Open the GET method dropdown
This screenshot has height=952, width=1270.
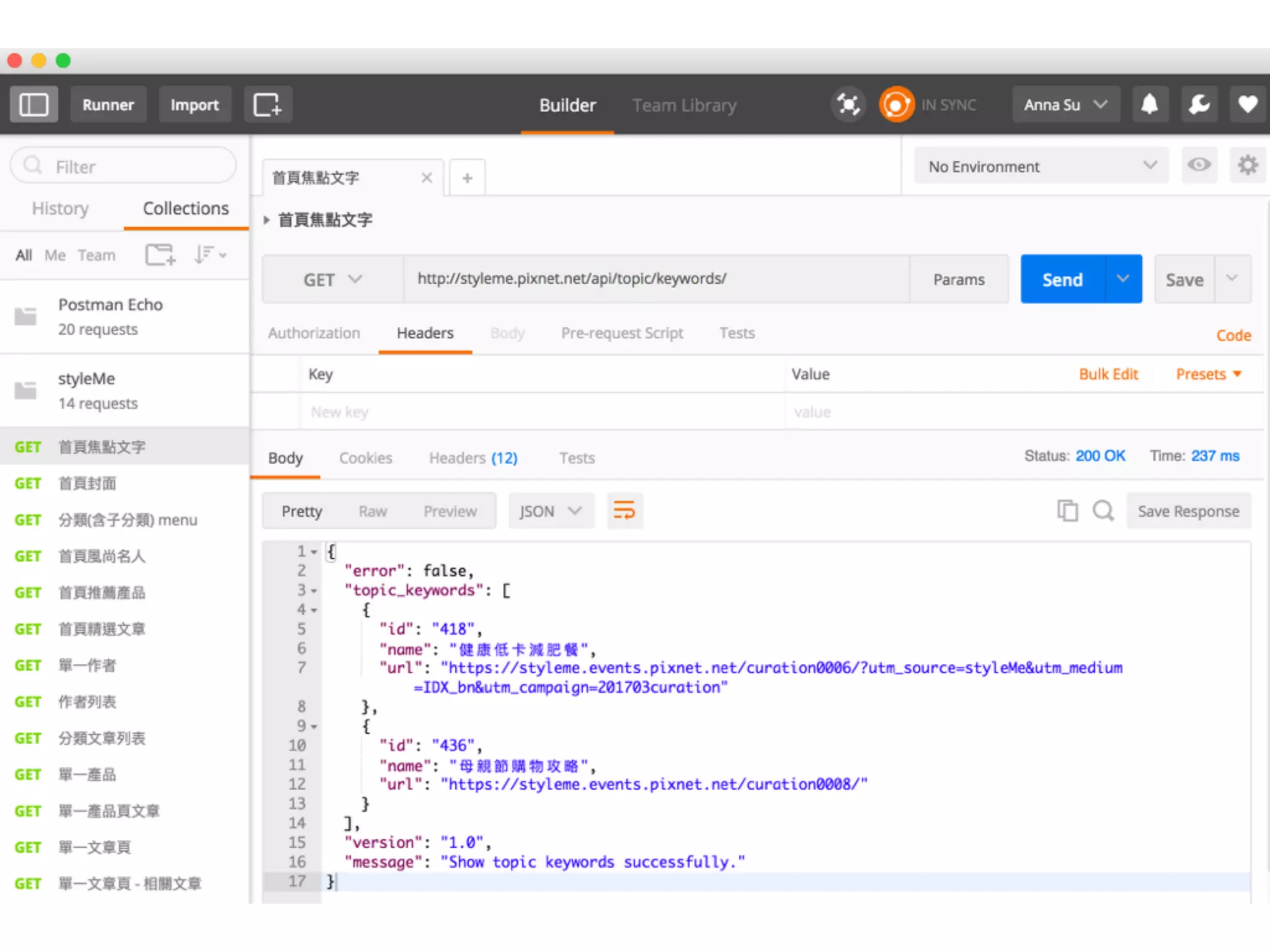[x=332, y=280]
